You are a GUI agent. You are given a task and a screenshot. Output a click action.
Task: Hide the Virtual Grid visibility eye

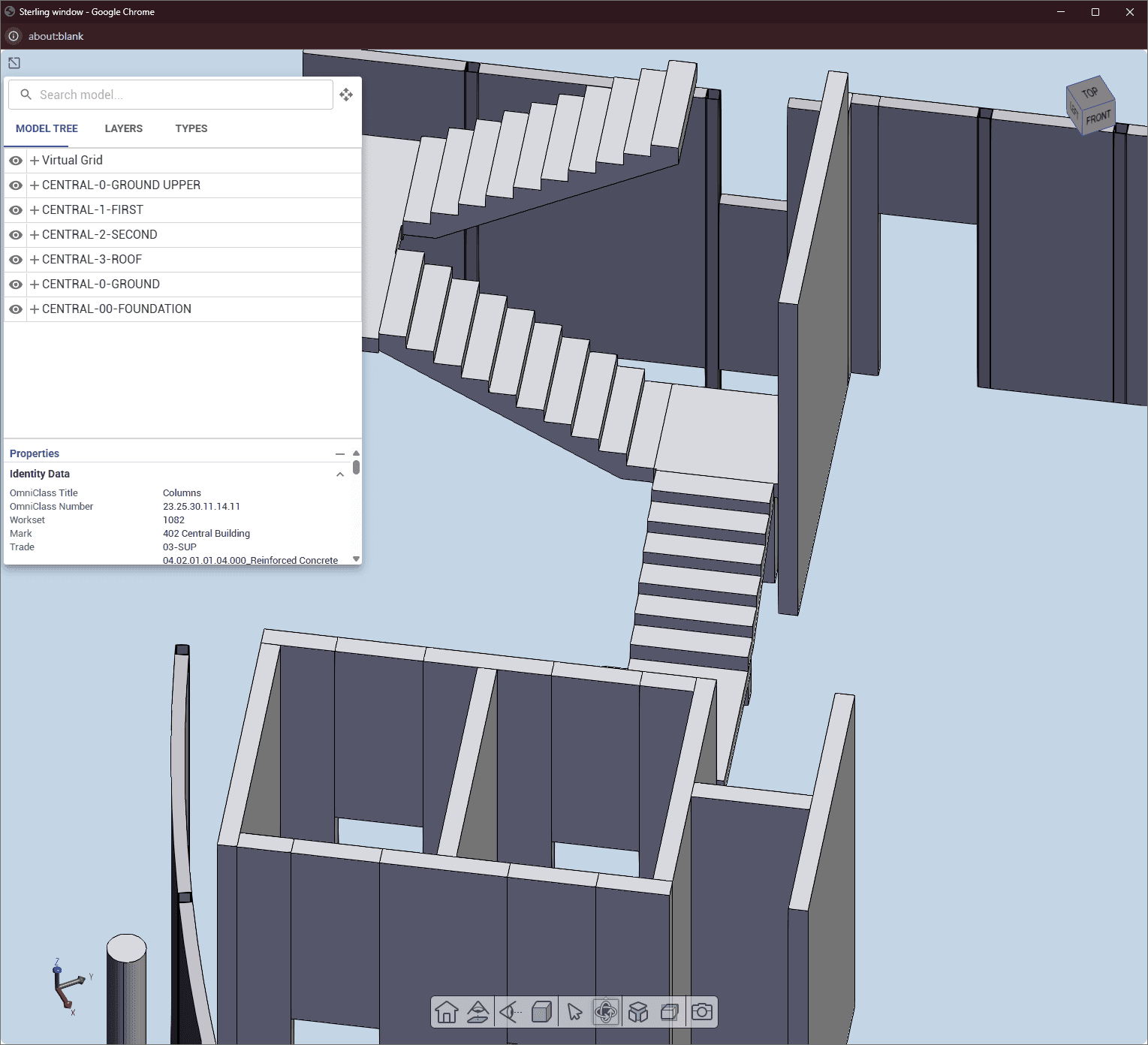16,161
